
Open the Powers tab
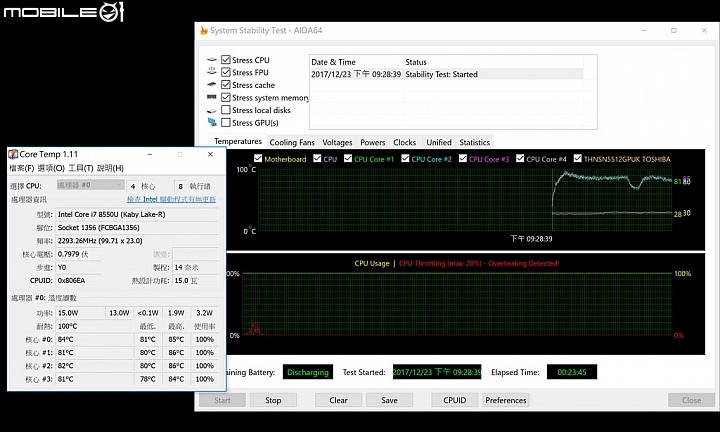tap(372, 142)
